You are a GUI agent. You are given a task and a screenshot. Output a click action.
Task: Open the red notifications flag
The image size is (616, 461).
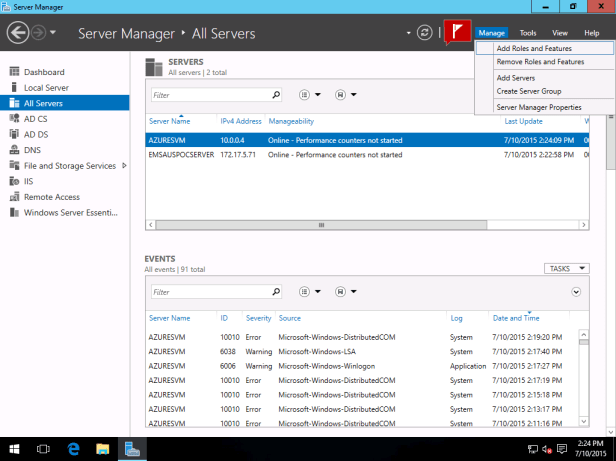click(x=456, y=32)
